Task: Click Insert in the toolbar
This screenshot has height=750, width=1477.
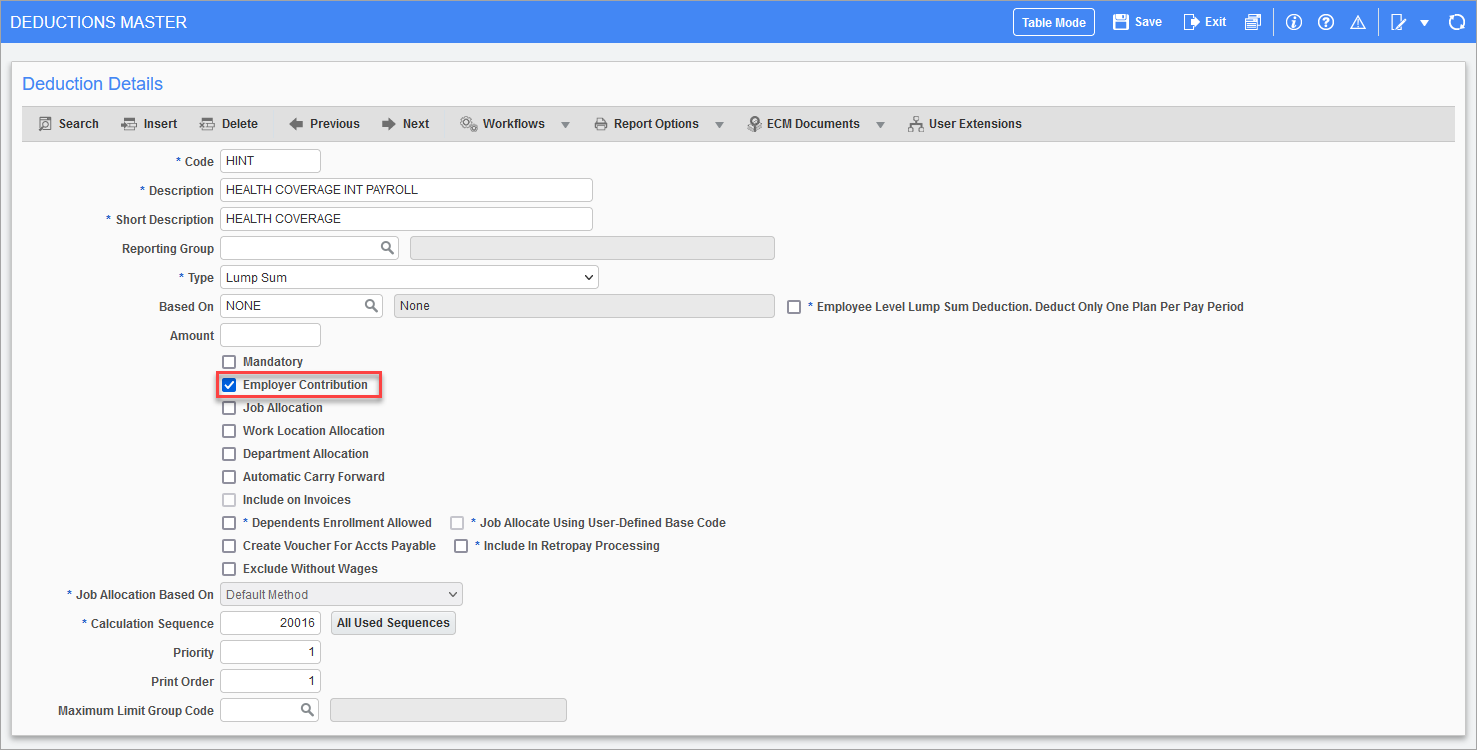Action: 149,124
